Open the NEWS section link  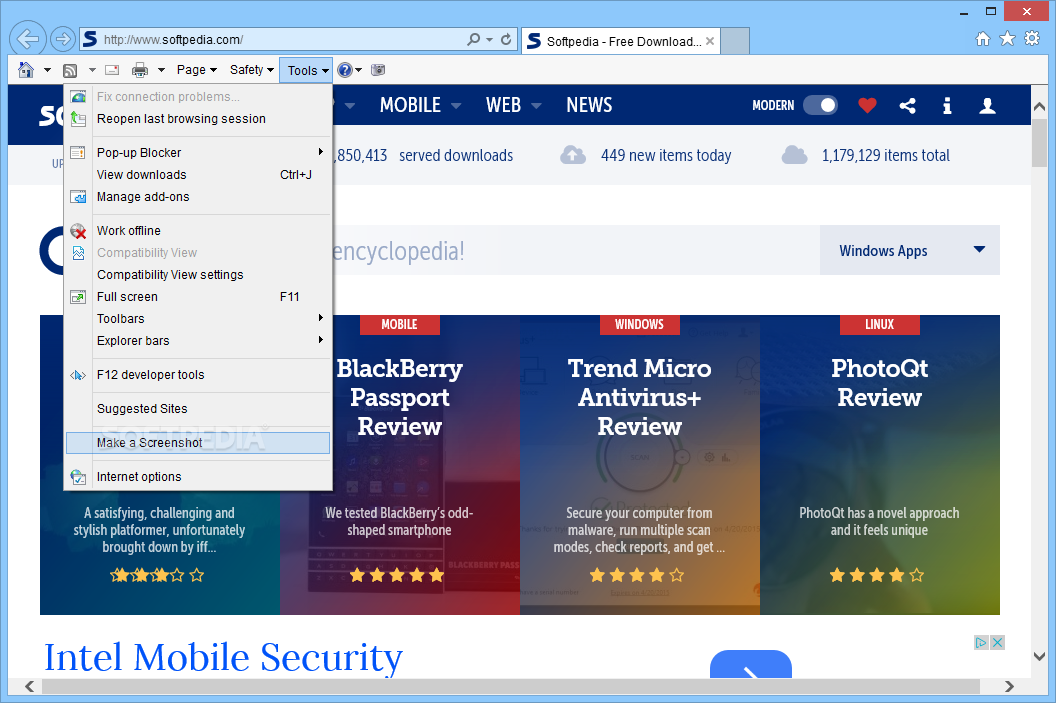coord(589,105)
